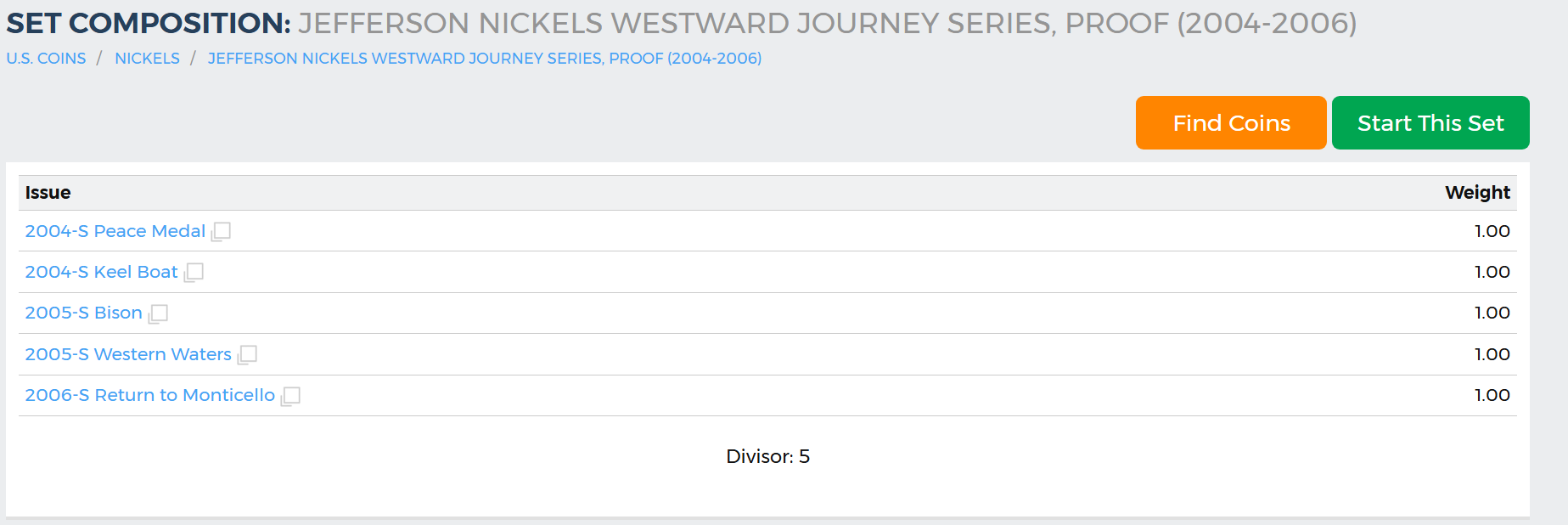Viewport: 1568px width, 525px height.
Task: Click the copy icon beside 2004-S Keel Boat
Action: click(x=194, y=272)
